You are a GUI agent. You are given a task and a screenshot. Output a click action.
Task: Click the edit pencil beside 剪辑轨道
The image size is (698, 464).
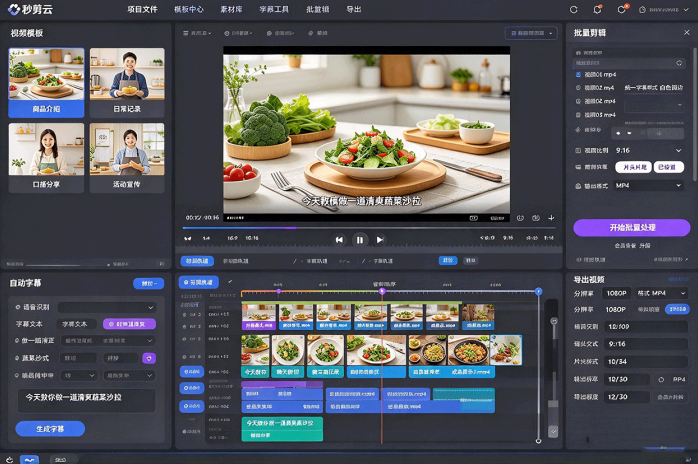[230, 282]
